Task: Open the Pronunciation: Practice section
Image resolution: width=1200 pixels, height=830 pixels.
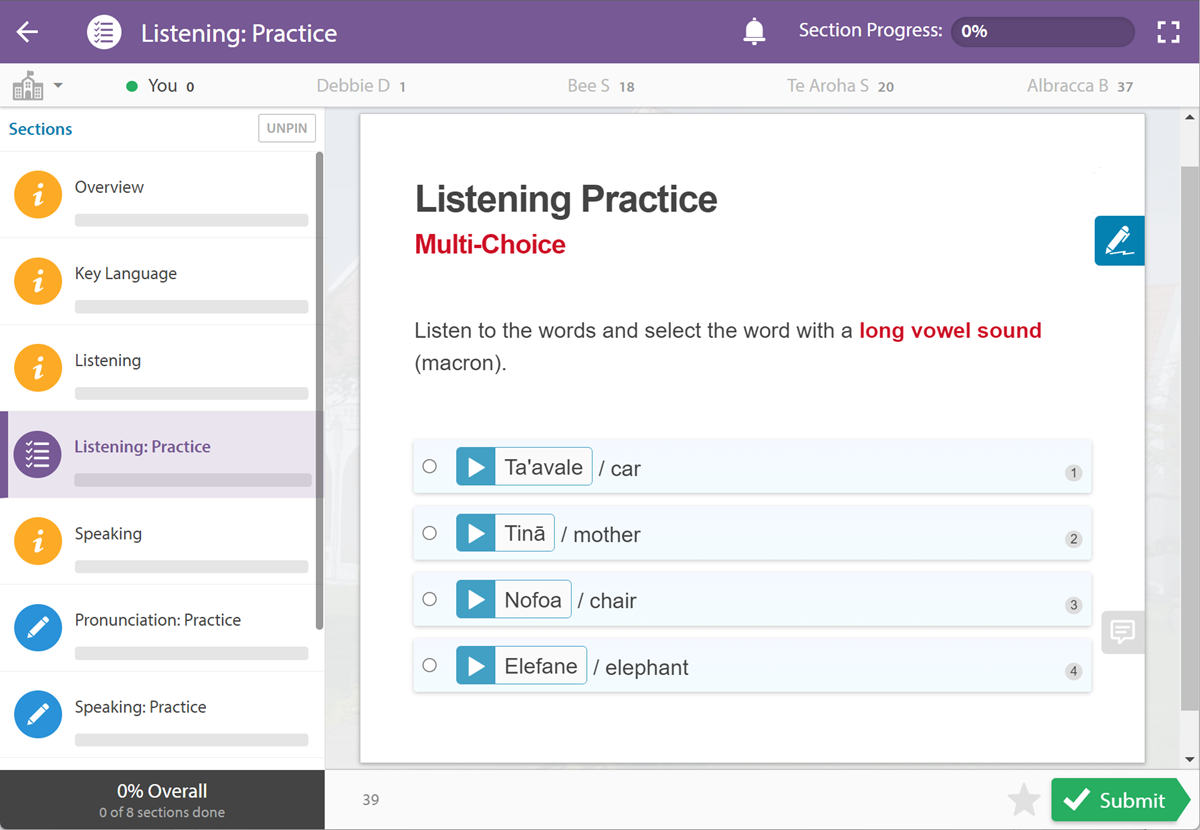Action: pyautogui.click(x=162, y=628)
